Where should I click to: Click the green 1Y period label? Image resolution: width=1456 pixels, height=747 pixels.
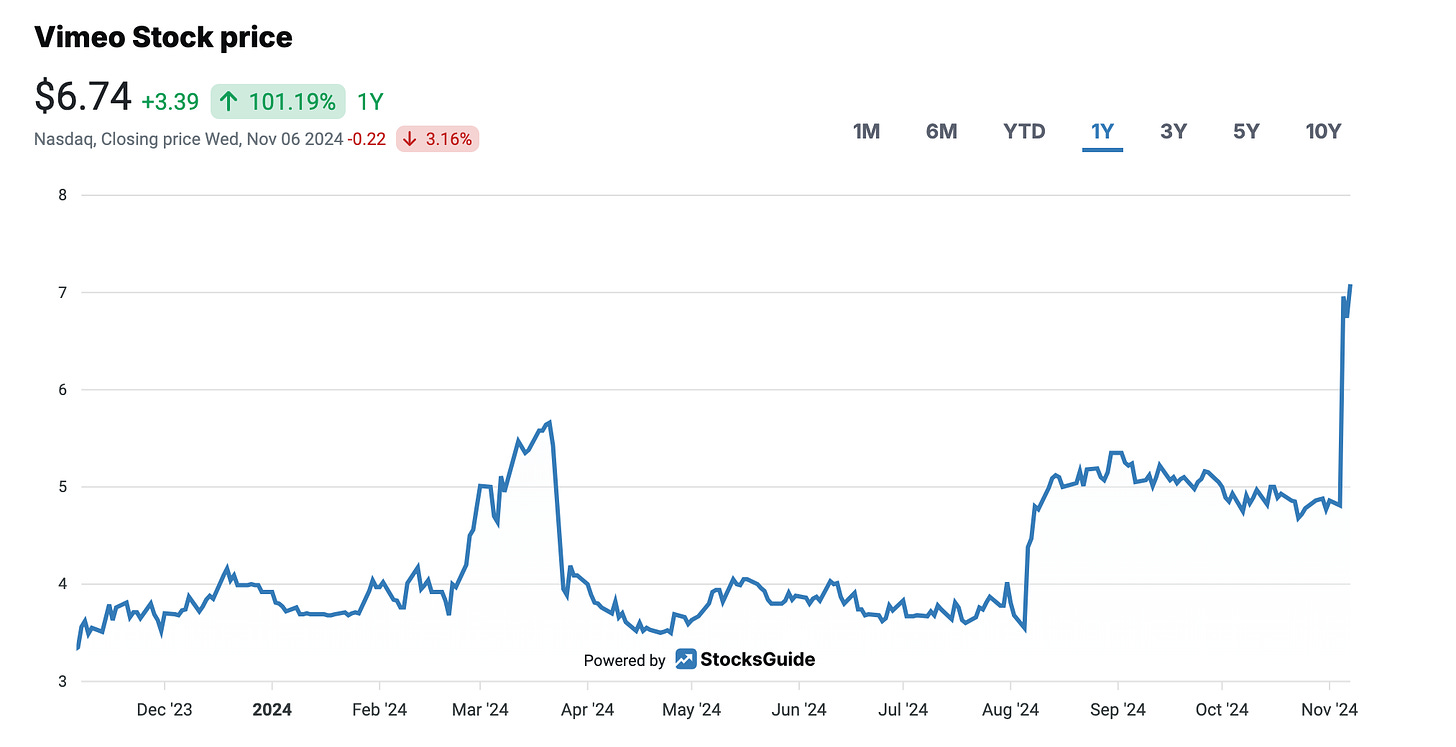pos(370,101)
